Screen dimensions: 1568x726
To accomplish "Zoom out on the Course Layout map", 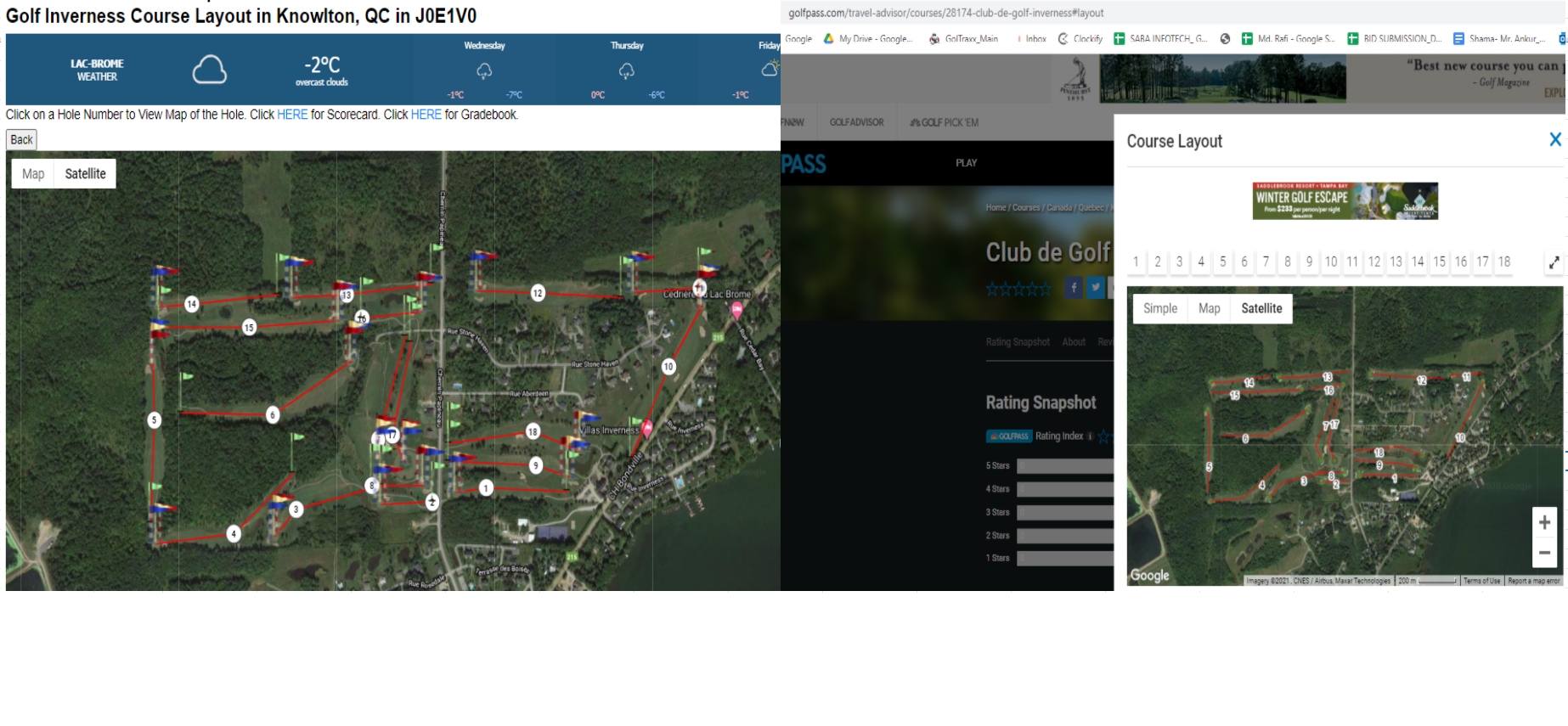I will pyautogui.click(x=1544, y=553).
